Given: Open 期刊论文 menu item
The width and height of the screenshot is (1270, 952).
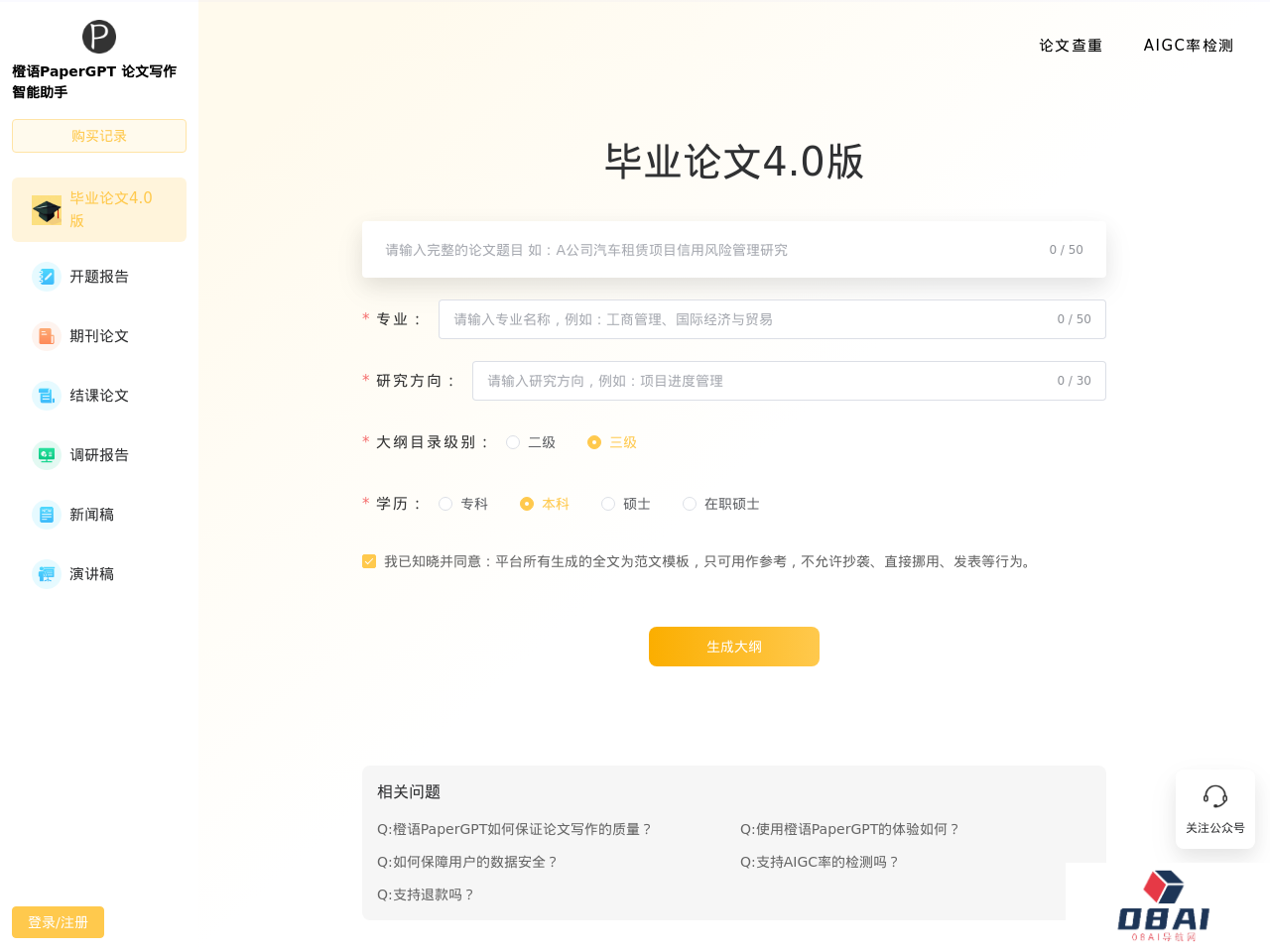Looking at the screenshot, I should [99, 336].
